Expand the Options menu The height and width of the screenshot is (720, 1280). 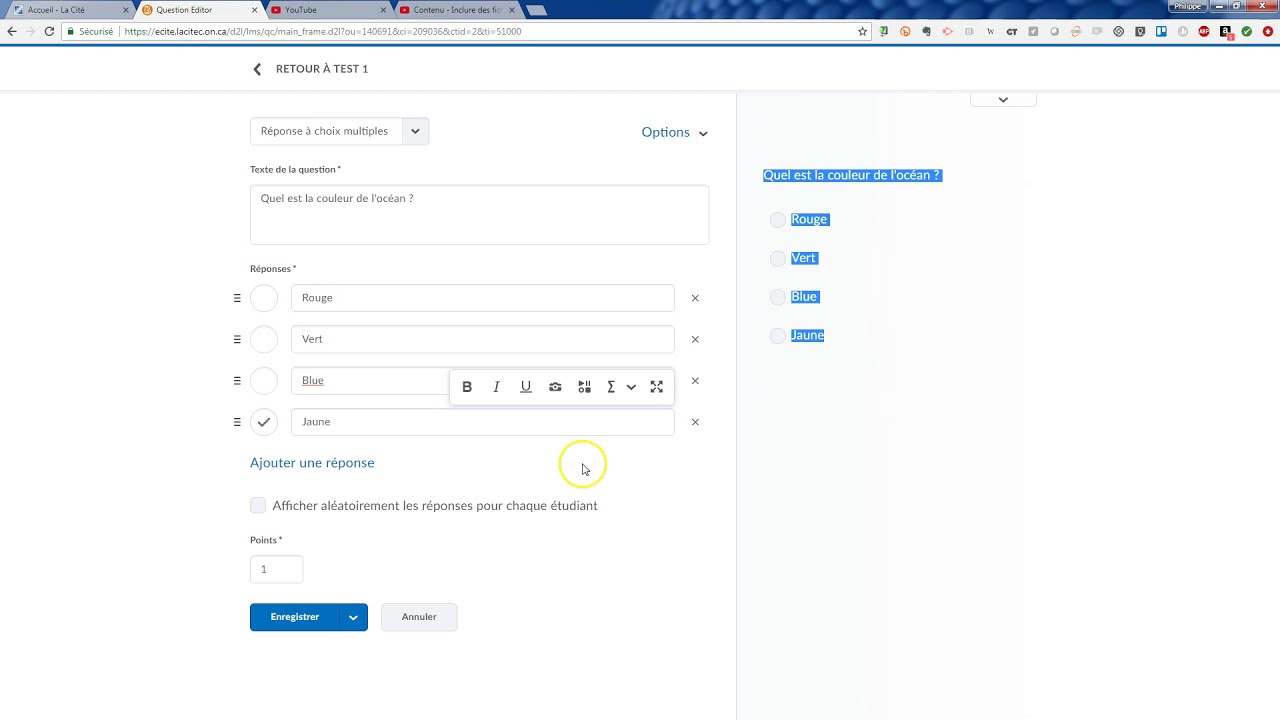coord(675,132)
